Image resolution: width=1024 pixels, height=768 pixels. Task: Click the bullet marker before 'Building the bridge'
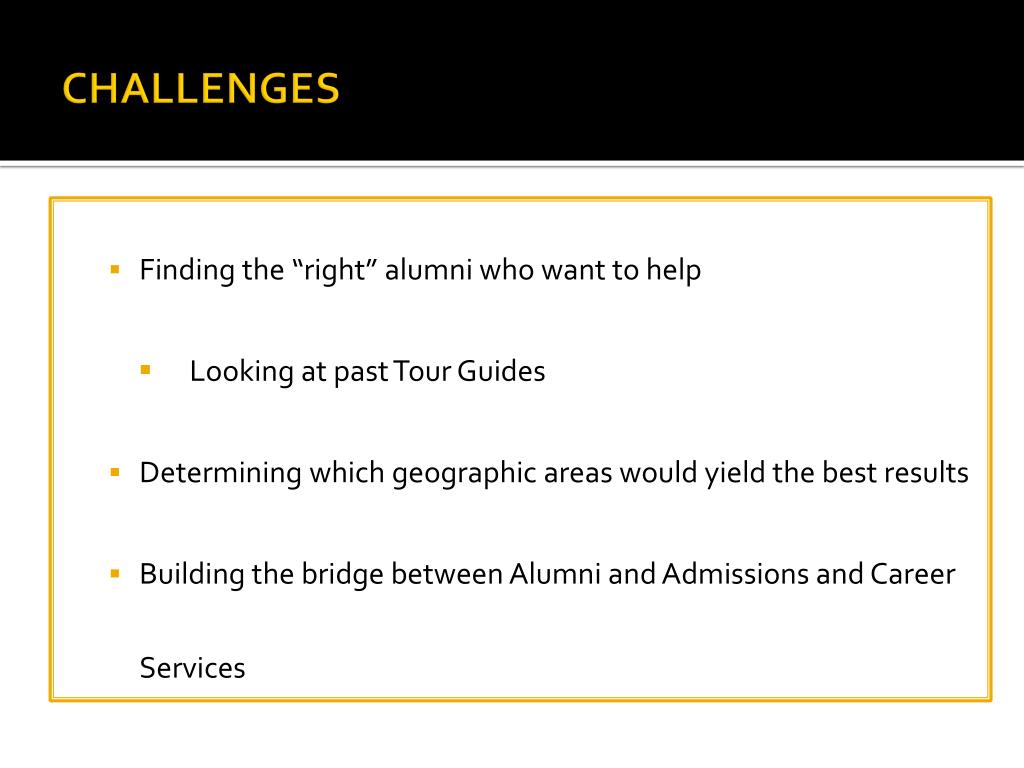point(115,574)
